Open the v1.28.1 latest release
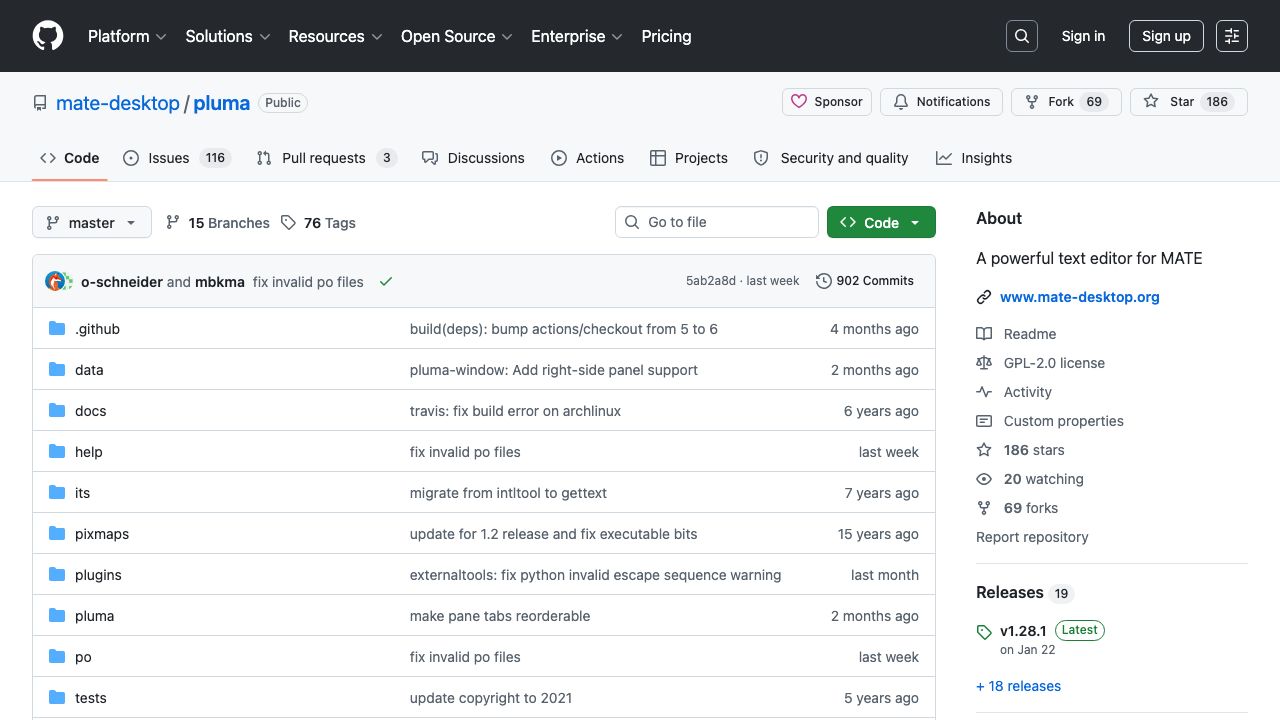Viewport: 1280px width, 720px height. 1023,631
